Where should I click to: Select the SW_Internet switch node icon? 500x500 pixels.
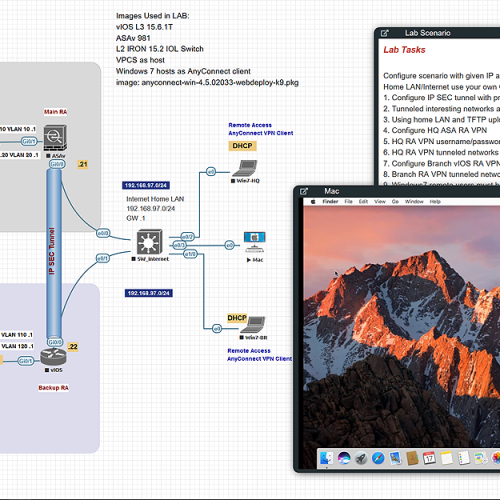click(150, 242)
